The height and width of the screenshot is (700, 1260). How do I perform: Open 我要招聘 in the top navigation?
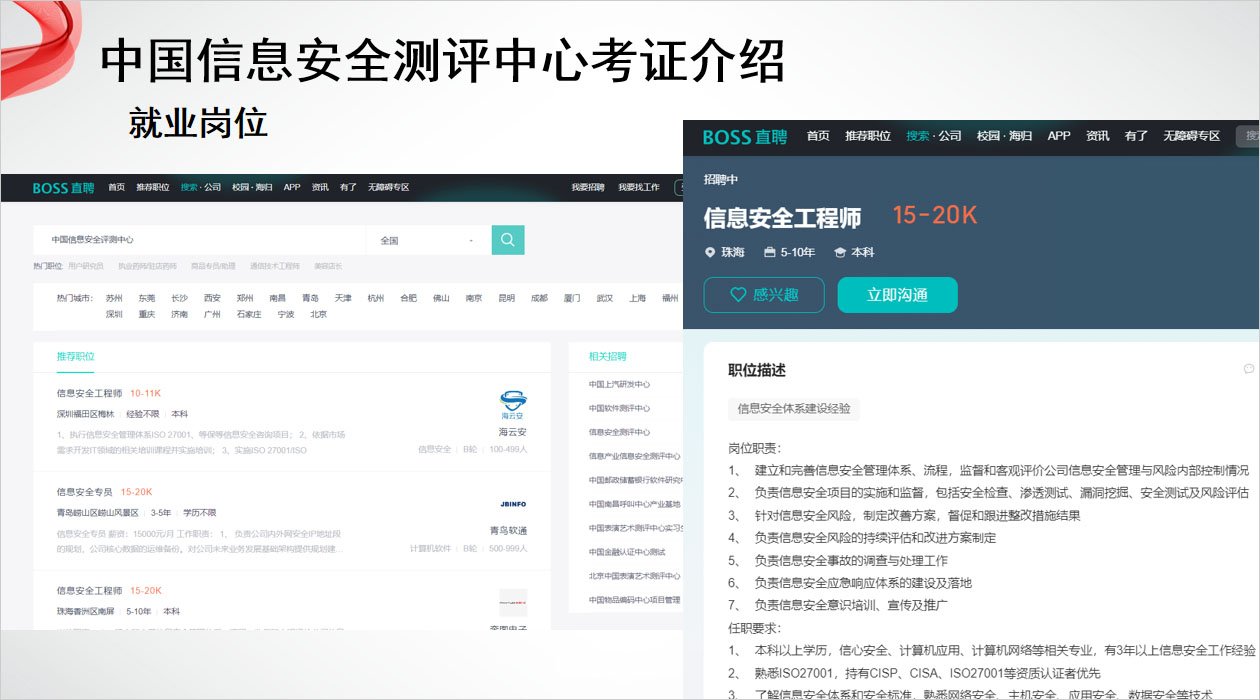tap(588, 187)
